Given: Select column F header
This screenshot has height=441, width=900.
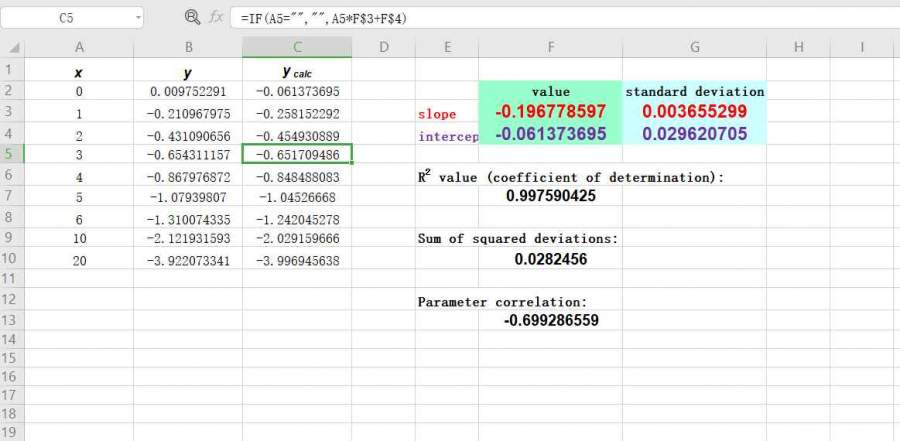Looking at the screenshot, I should pos(550,47).
